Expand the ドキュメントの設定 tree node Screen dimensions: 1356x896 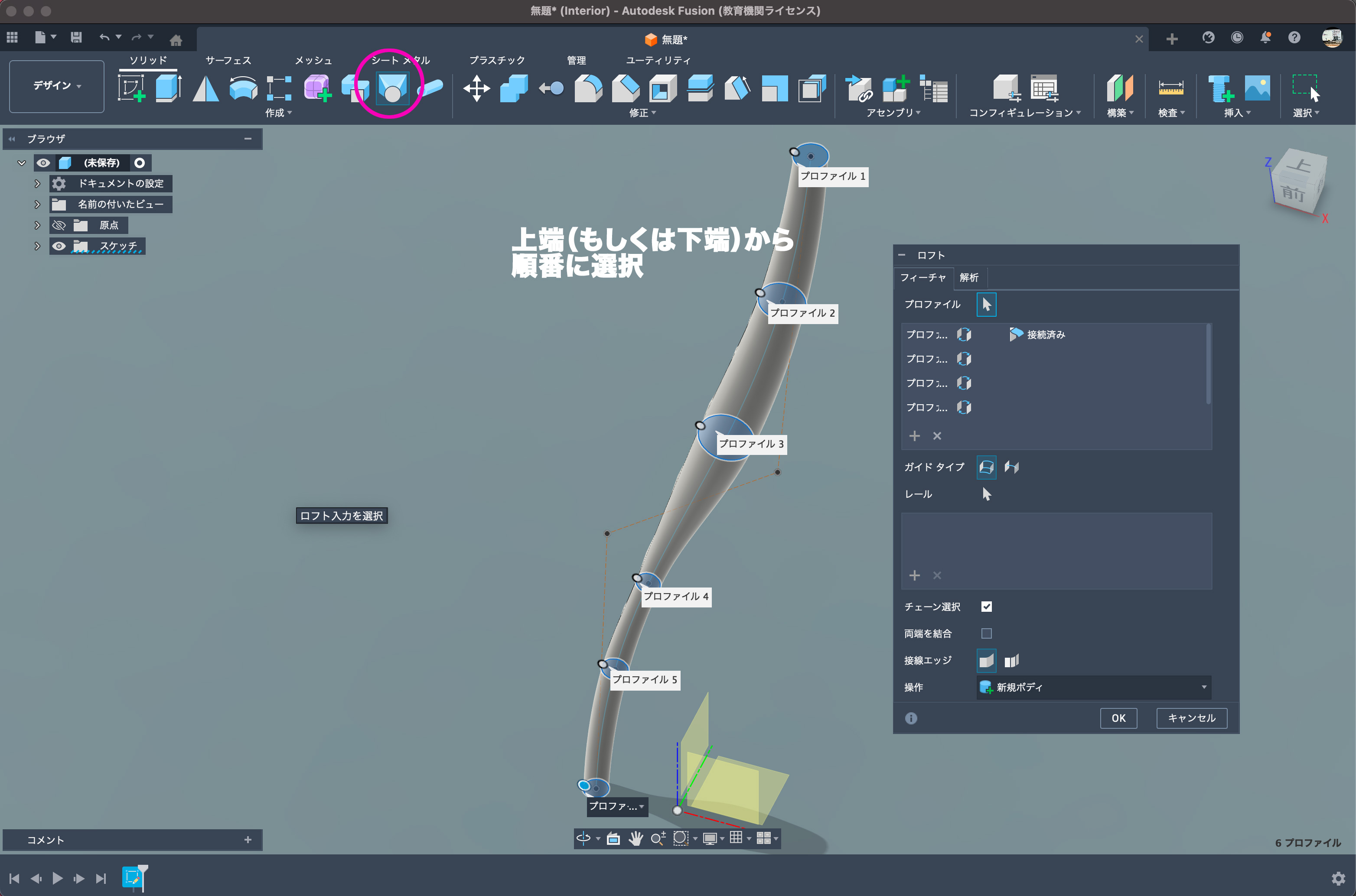pos(37,183)
